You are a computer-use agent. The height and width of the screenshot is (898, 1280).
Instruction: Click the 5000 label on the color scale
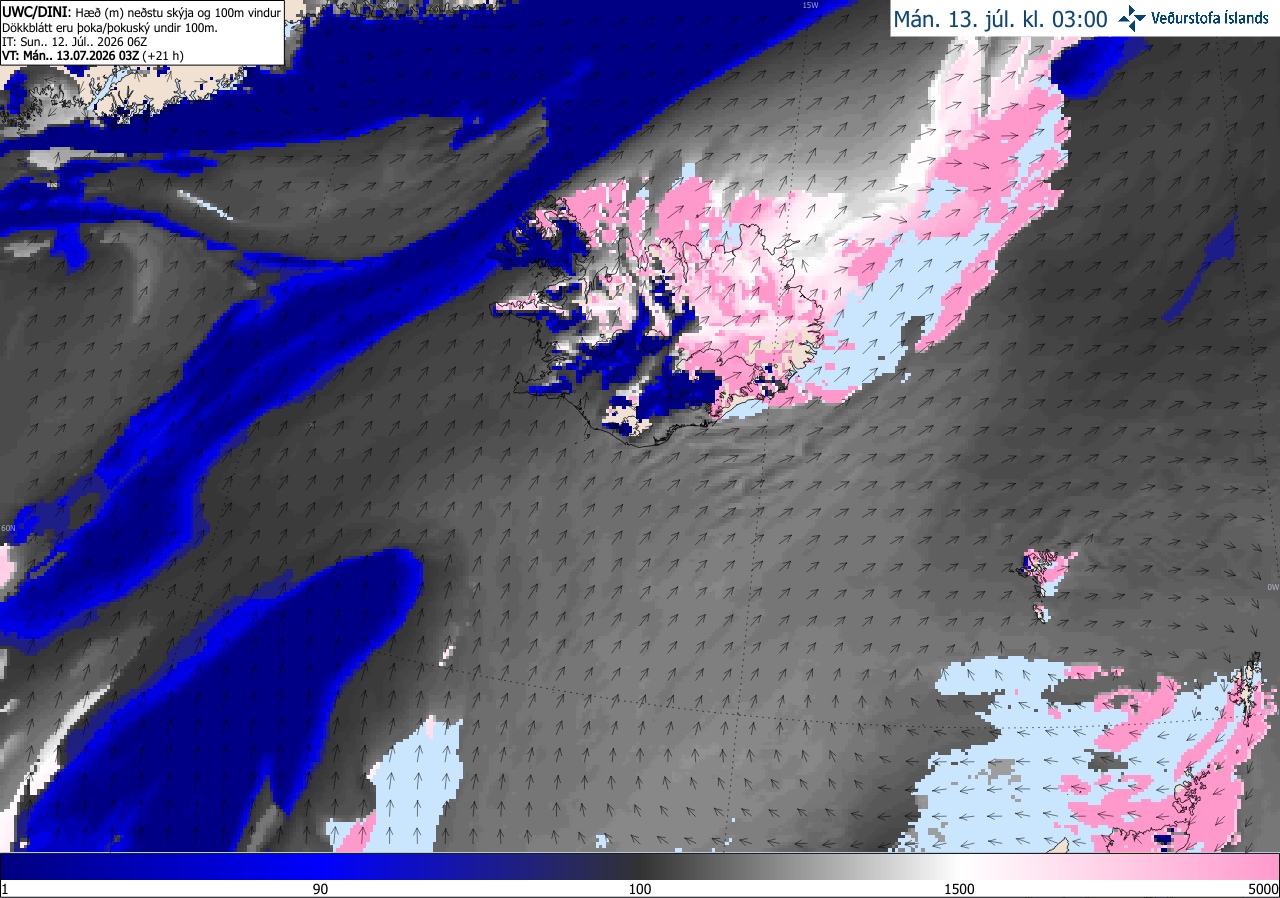[1263, 889]
